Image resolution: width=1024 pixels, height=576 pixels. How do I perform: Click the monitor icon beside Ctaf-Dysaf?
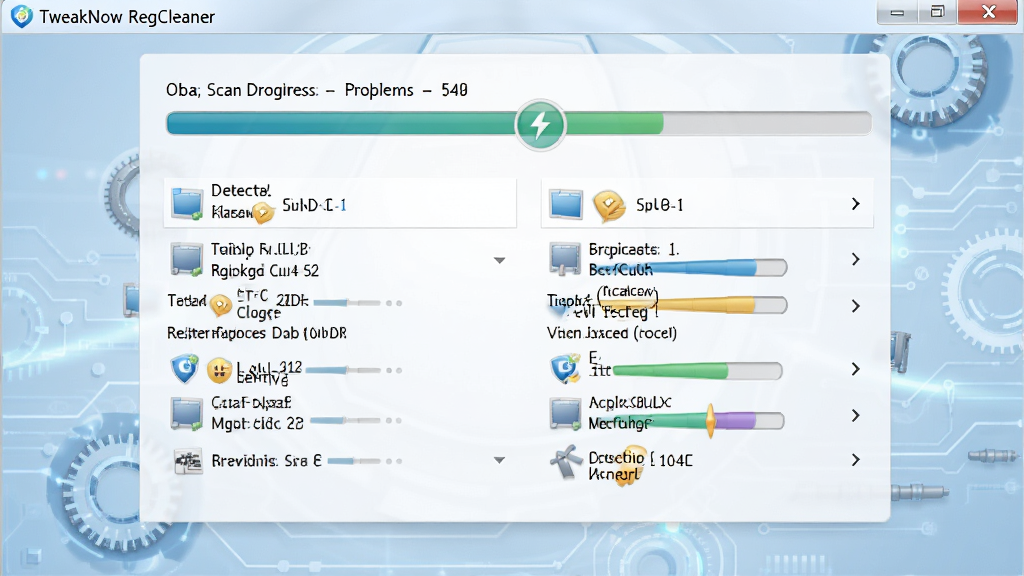click(187, 414)
